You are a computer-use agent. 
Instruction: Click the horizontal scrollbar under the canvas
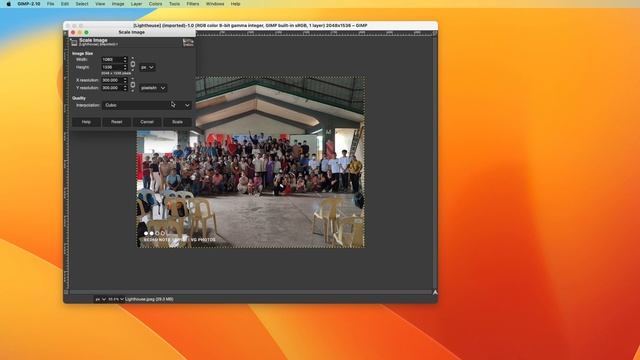pos(251,292)
